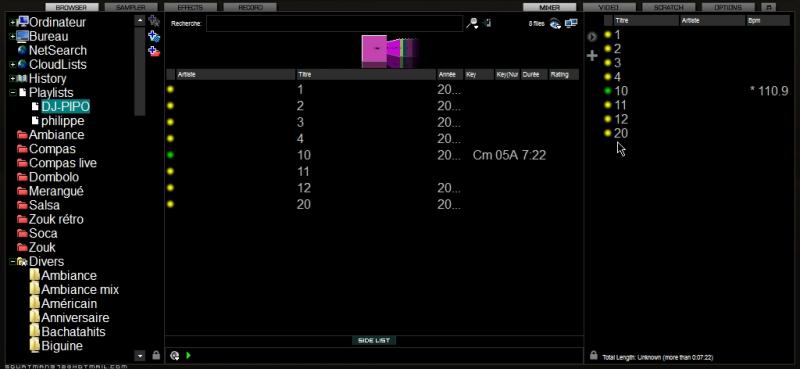The width and height of the screenshot is (800, 369).
Task: Click the add virtual folder red icon
Action: click(154, 51)
